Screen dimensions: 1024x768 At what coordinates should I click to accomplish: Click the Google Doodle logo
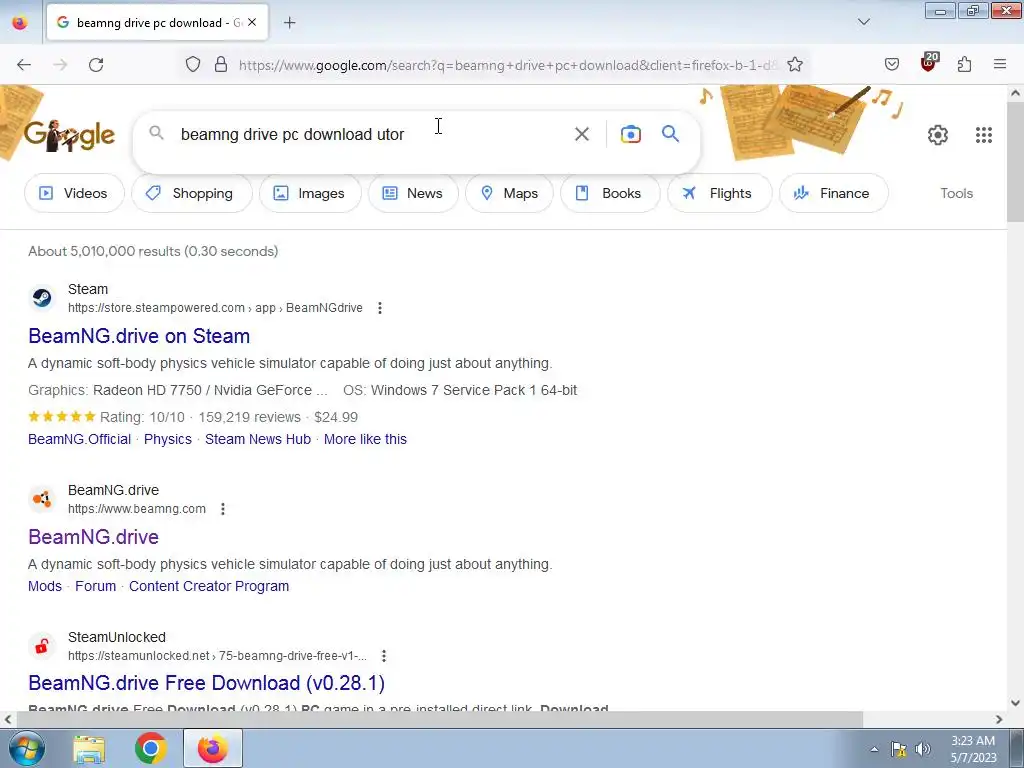(x=69, y=135)
